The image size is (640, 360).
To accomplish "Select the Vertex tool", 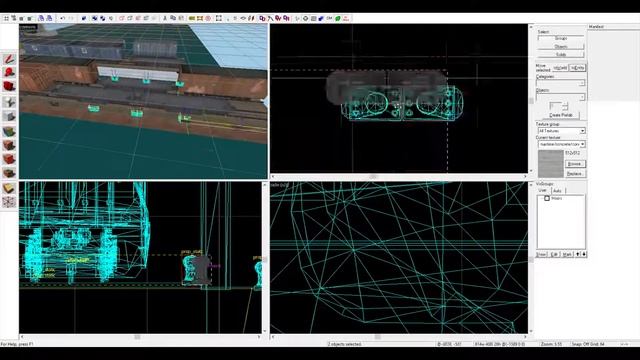I will coord(9,202).
